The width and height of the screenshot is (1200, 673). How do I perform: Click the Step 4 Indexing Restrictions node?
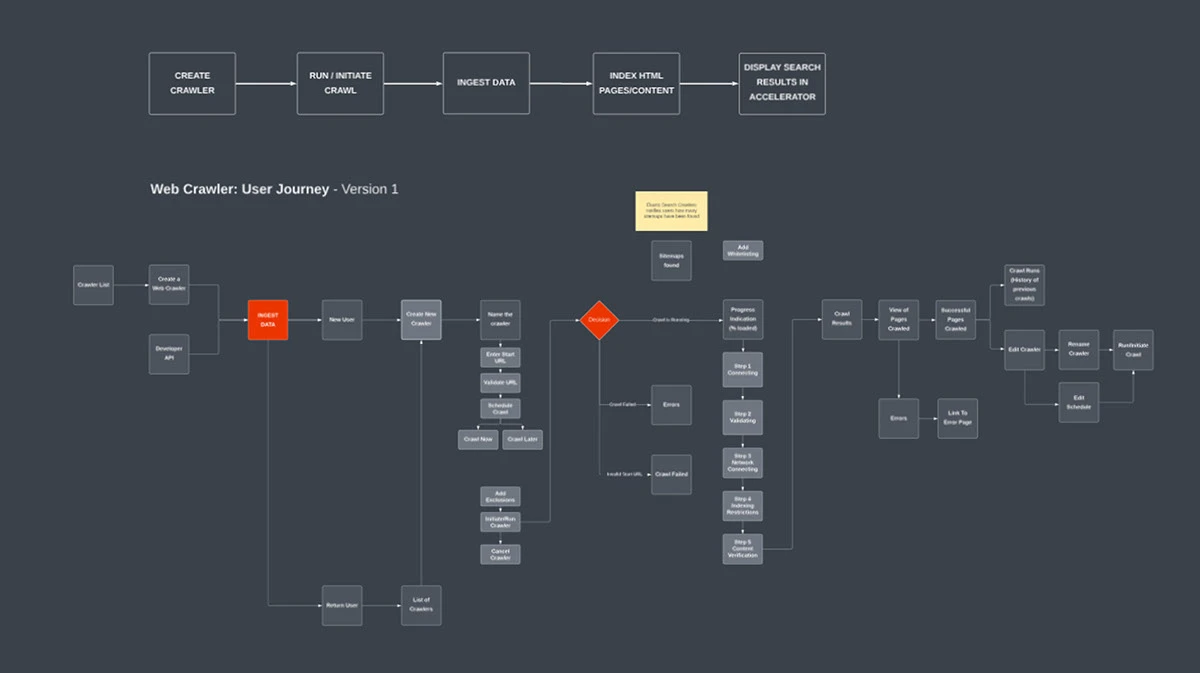click(743, 506)
